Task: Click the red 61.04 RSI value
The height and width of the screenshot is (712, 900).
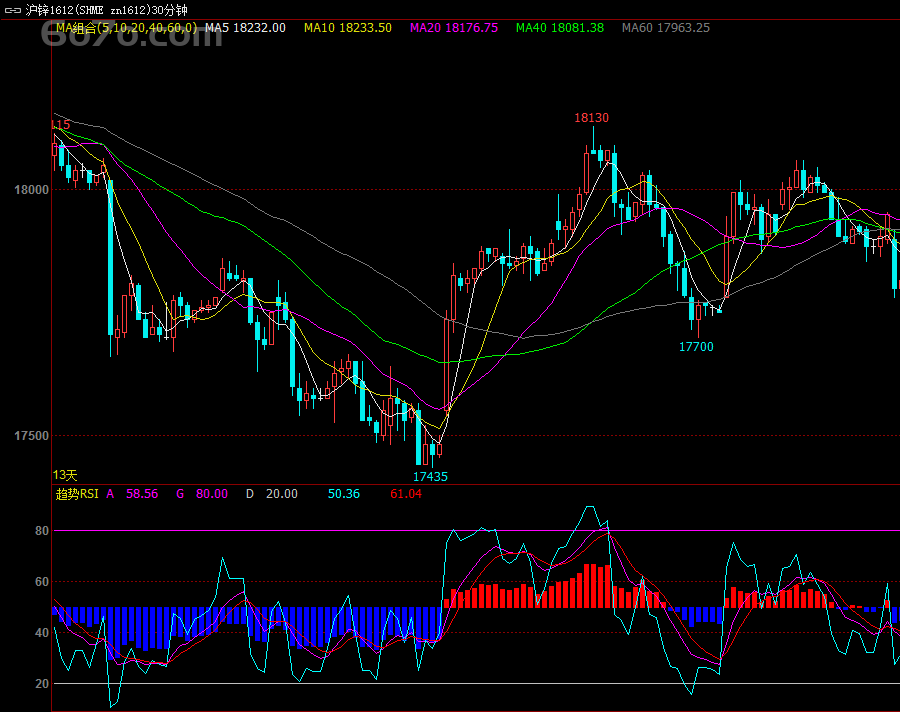Action: click(x=406, y=494)
